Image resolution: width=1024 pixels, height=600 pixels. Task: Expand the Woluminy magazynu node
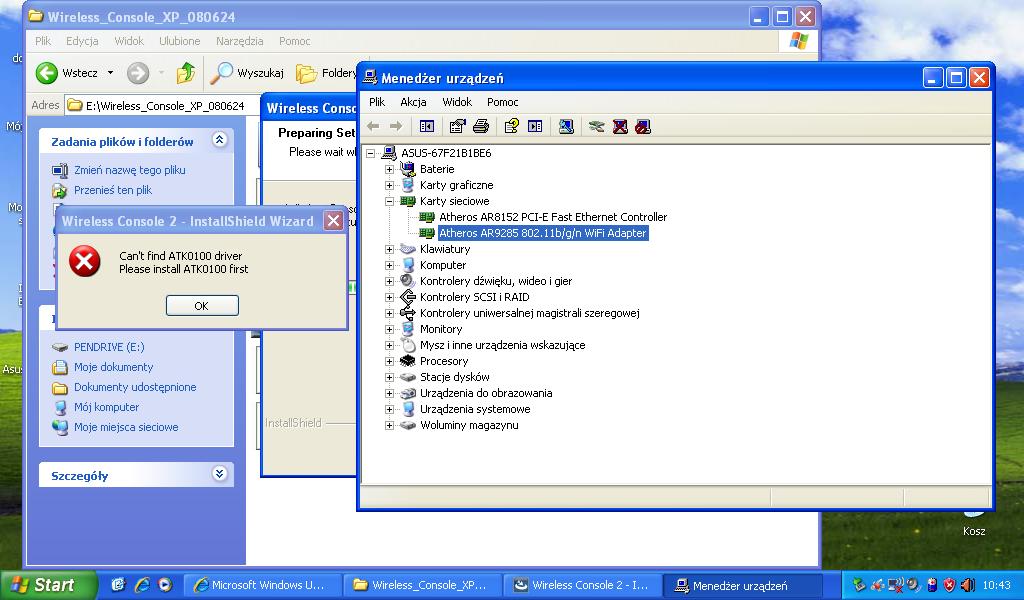click(390, 425)
